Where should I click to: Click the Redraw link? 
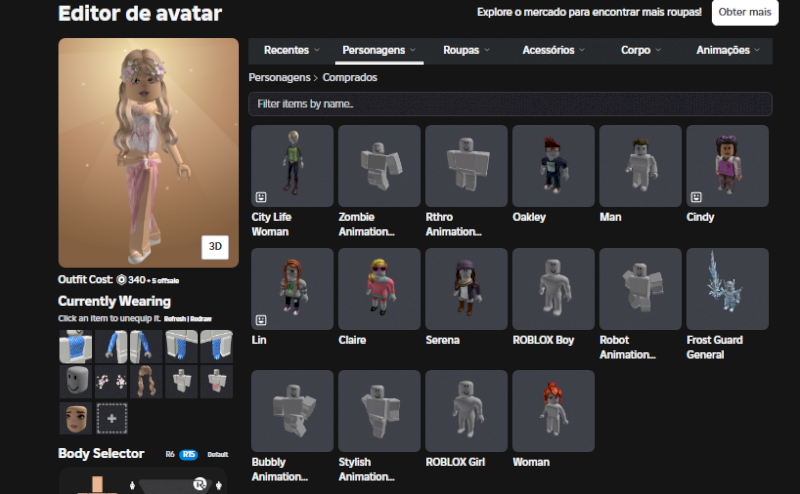click(x=201, y=319)
